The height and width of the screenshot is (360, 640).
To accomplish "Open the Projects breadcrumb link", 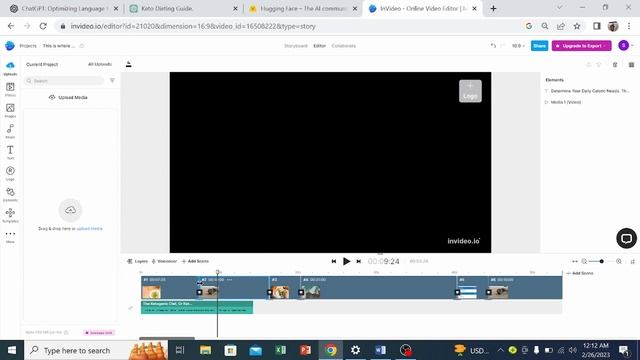I will click(28, 46).
